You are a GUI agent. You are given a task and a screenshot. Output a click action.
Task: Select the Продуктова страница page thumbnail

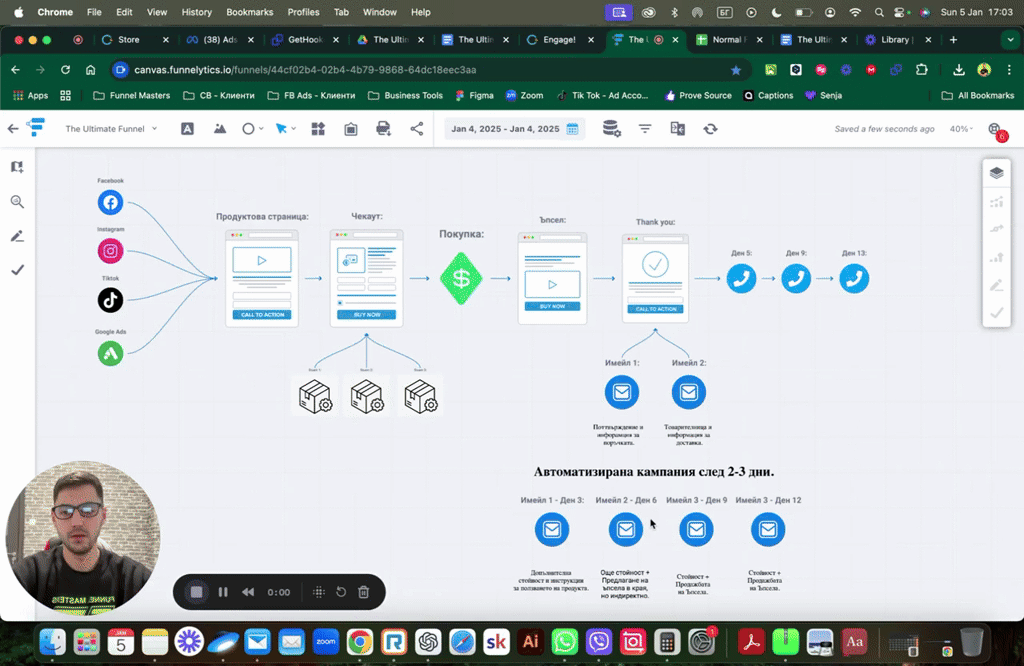click(x=262, y=279)
